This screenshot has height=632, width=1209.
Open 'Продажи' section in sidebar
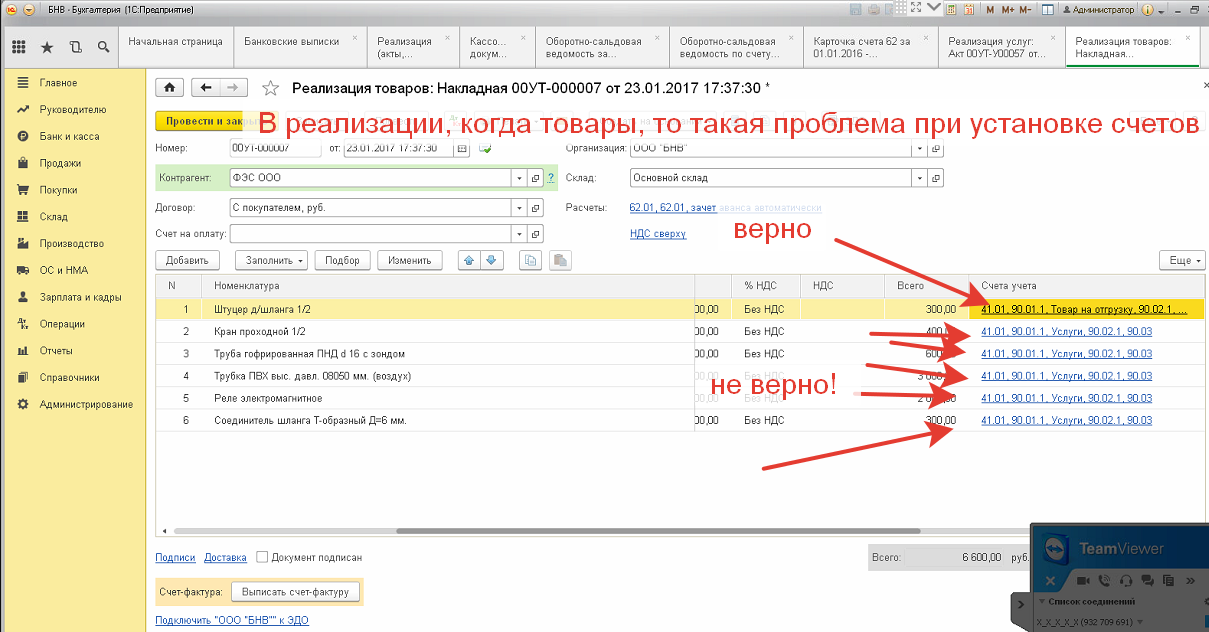point(60,163)
